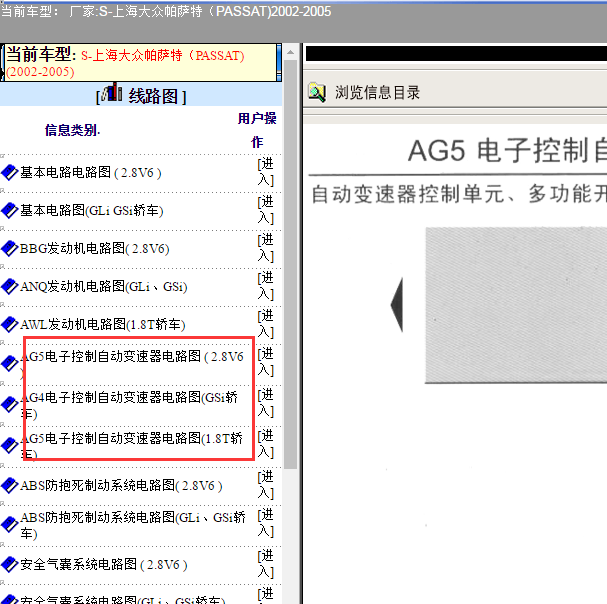The height and width of the screenshot is (604, 607).
Task: Click book icon beside AG5电子控制自动变速器电路图 (2.8V6)
Action: (x=9, y=364)
